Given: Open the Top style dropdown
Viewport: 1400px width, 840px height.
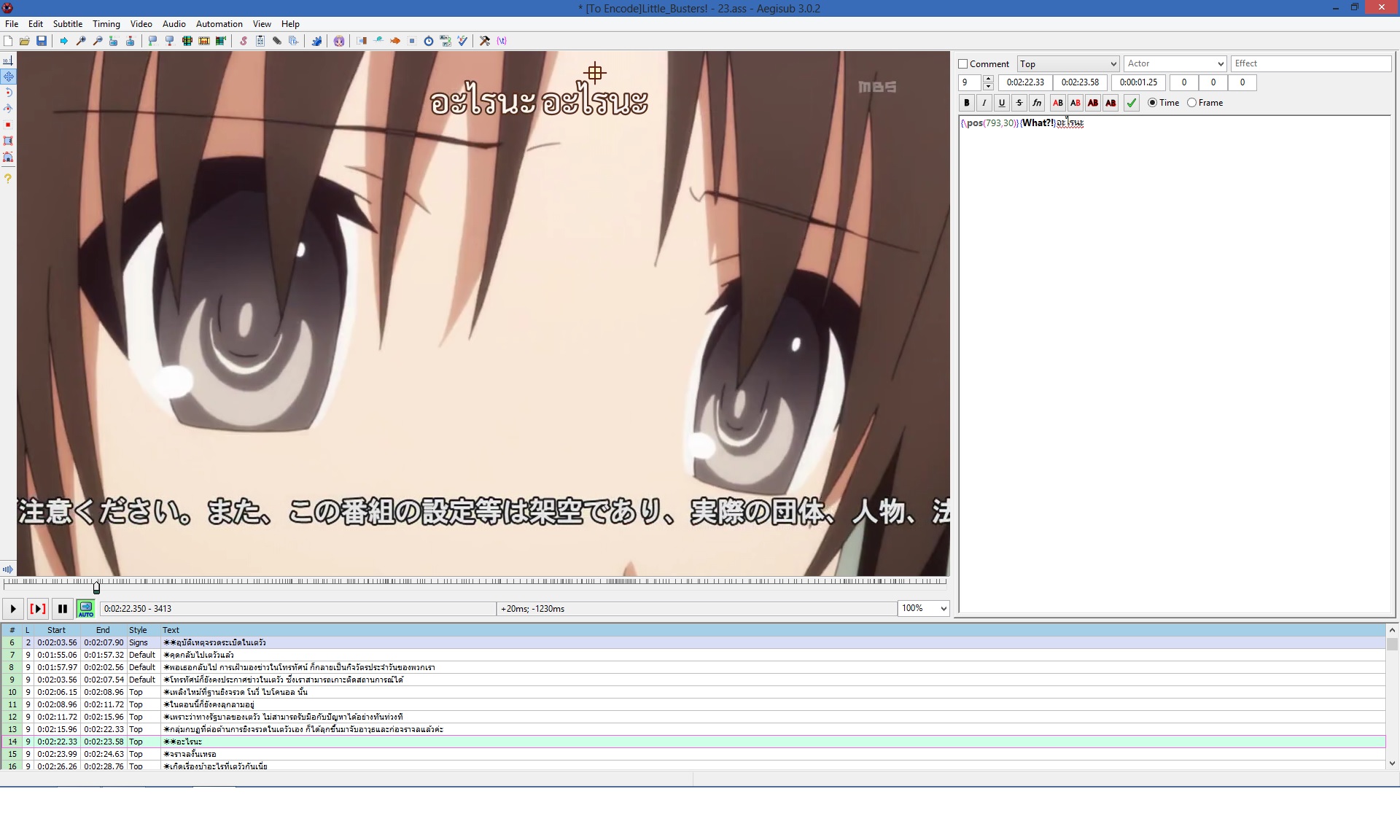Looking at the screenshot, I should pyautogui.click(x=1067, y=64).
